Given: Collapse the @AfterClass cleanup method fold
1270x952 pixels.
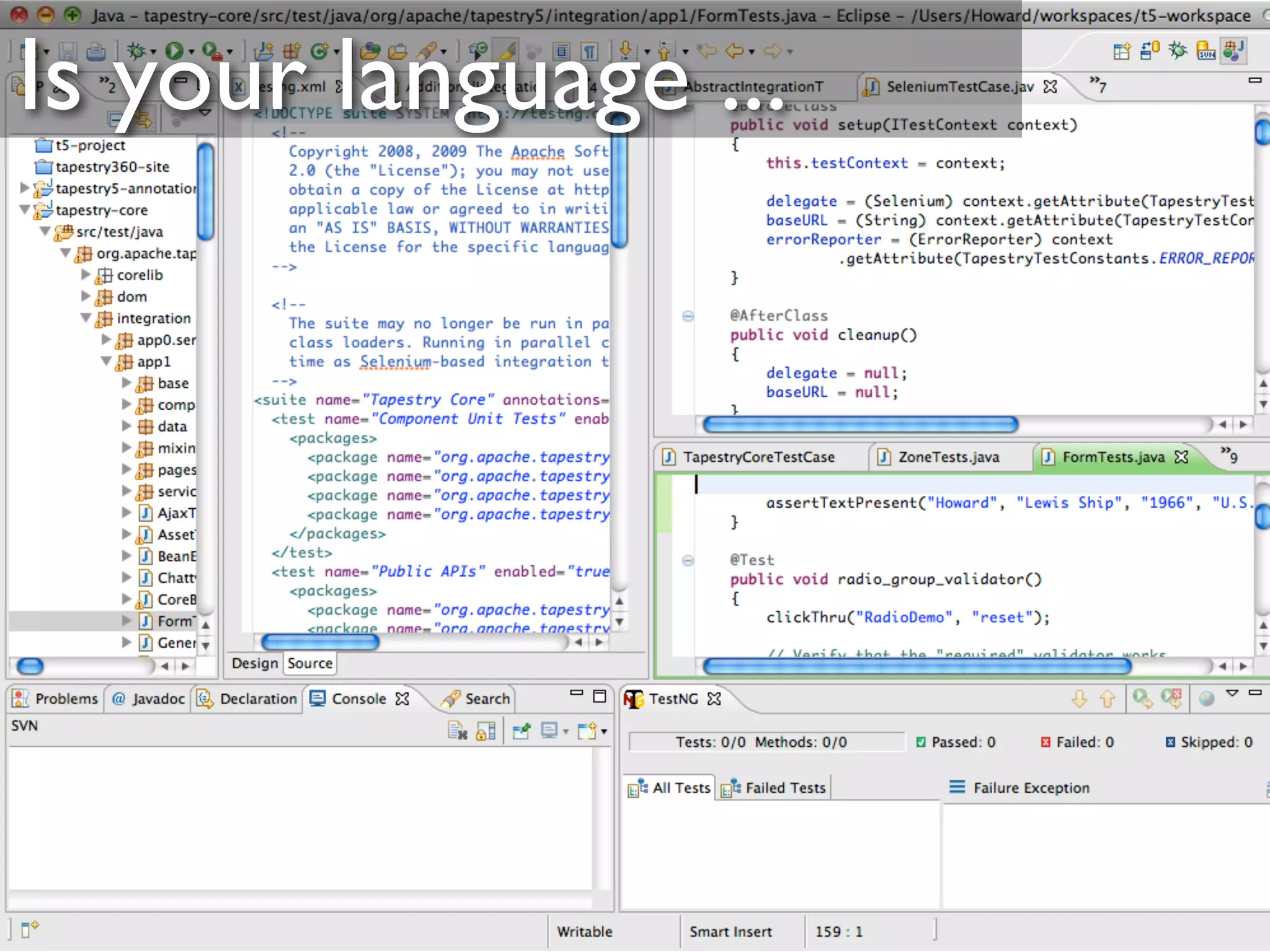Looking at the screenshot, I should coord(688,316).
